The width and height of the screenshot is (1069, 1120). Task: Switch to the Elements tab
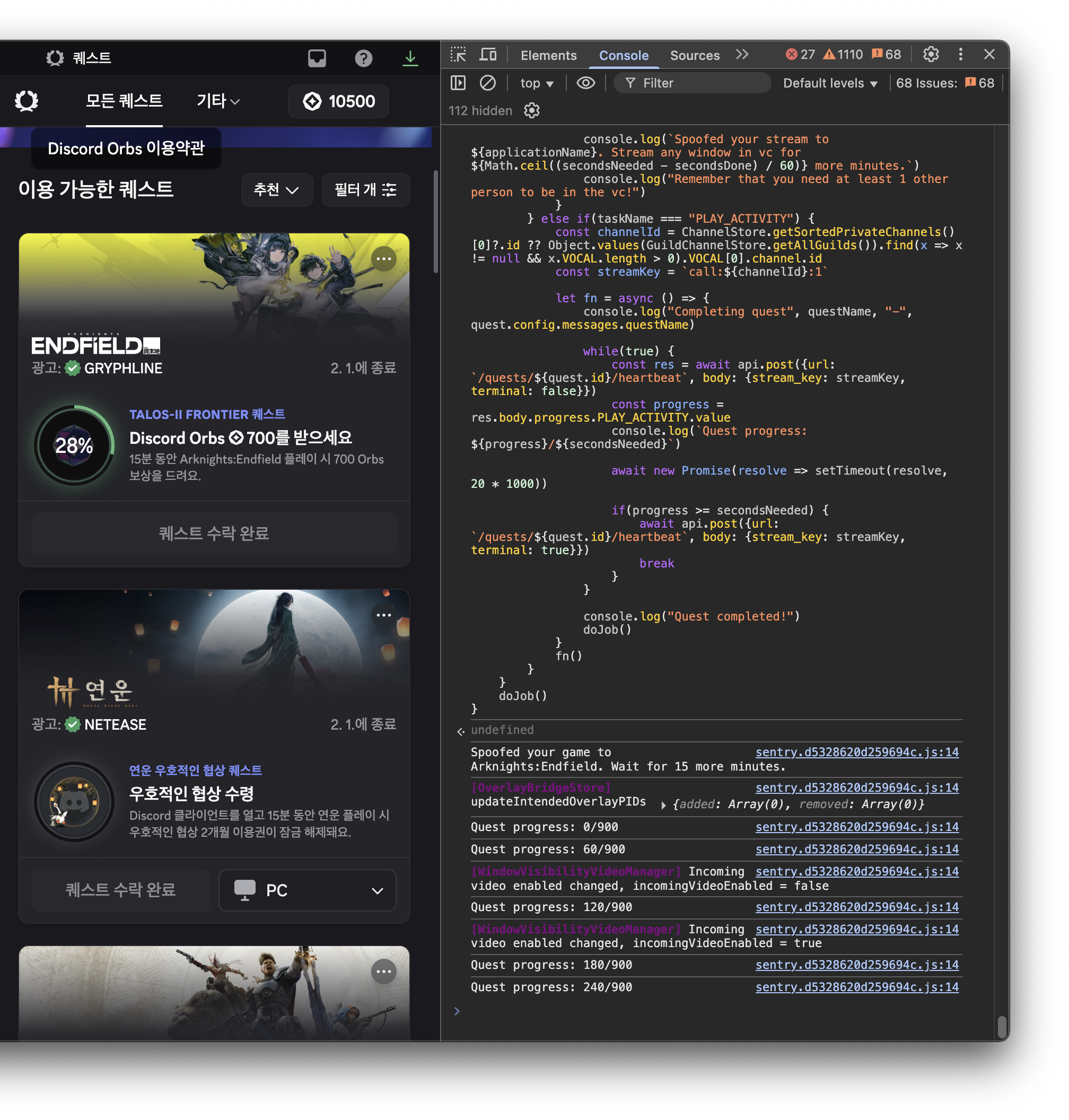click(548, 55)
